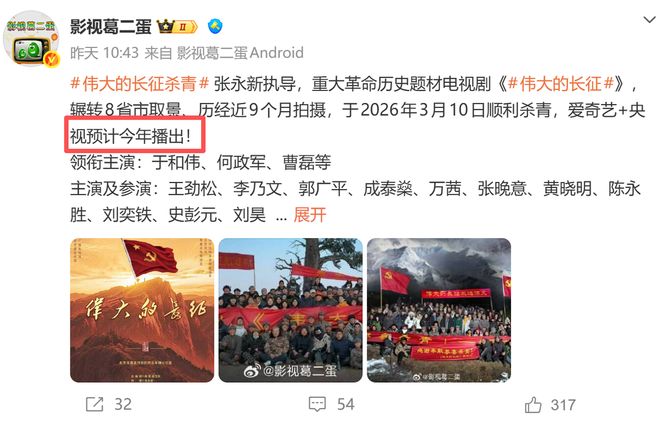Image resolution: width=660 pixels, height=425 pixels.
Task: Open comments via the speech bubble icon
Action: (317, 404)
